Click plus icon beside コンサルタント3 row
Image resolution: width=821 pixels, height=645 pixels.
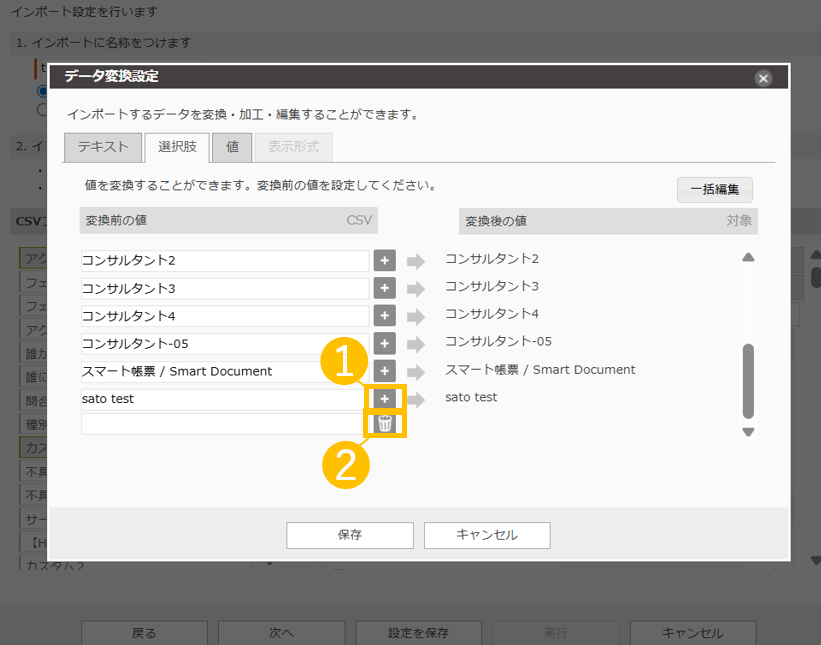(x=385, y=289)
